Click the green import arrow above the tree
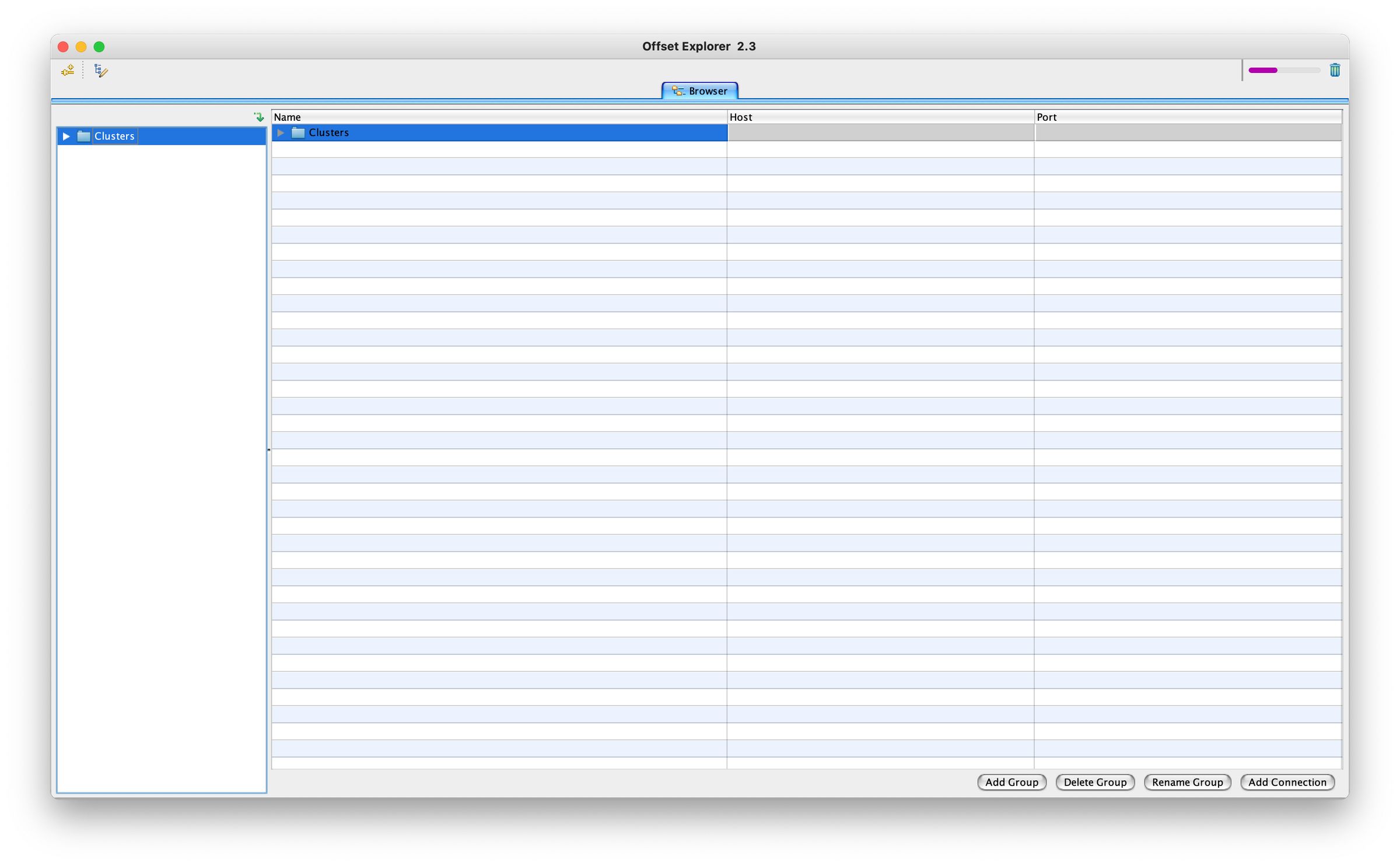Image resolution: width=1400 pixels, height=866 pixels. (x=258, y=116)
